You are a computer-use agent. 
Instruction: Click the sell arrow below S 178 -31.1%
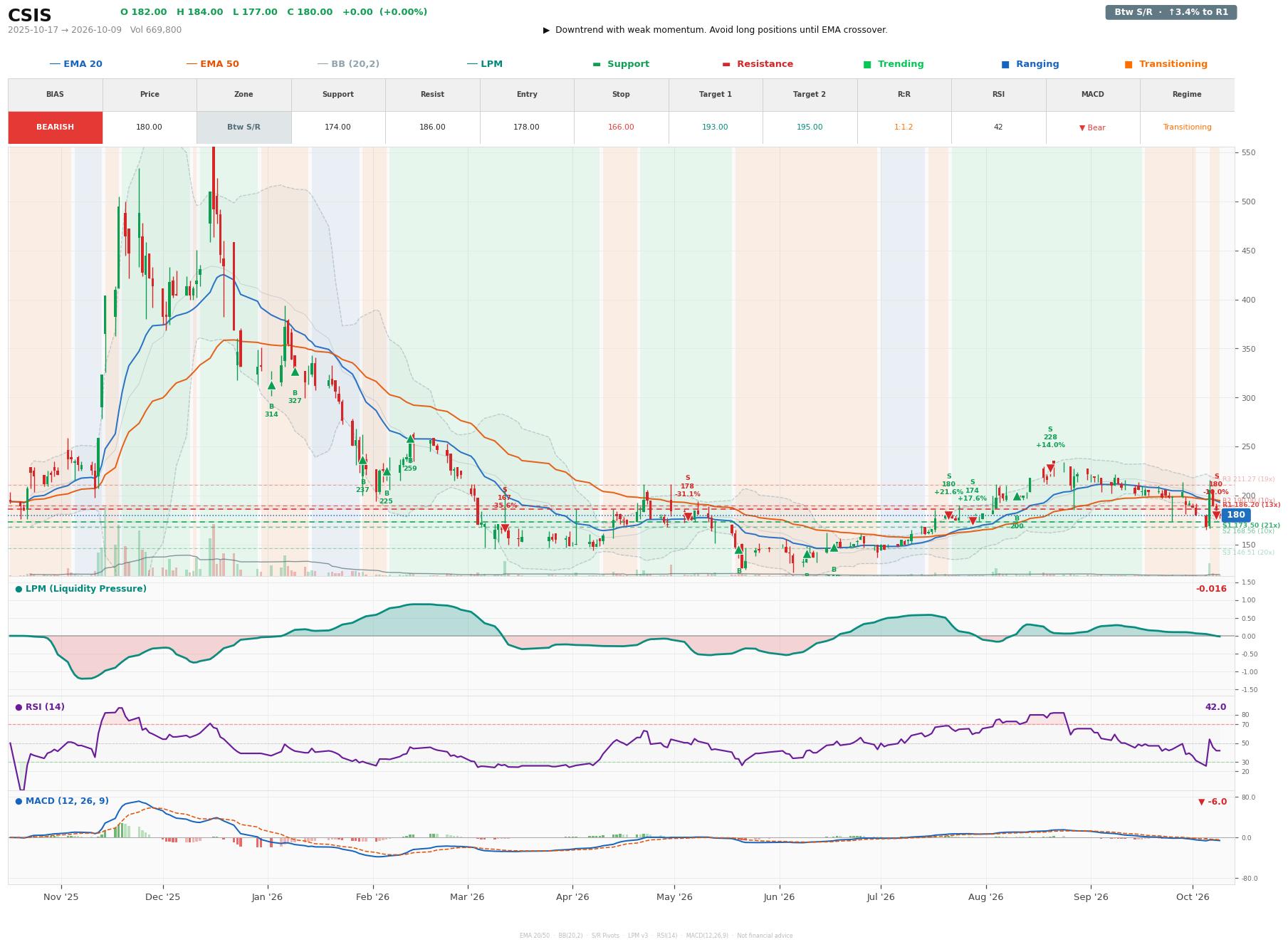tap(688, 517)
